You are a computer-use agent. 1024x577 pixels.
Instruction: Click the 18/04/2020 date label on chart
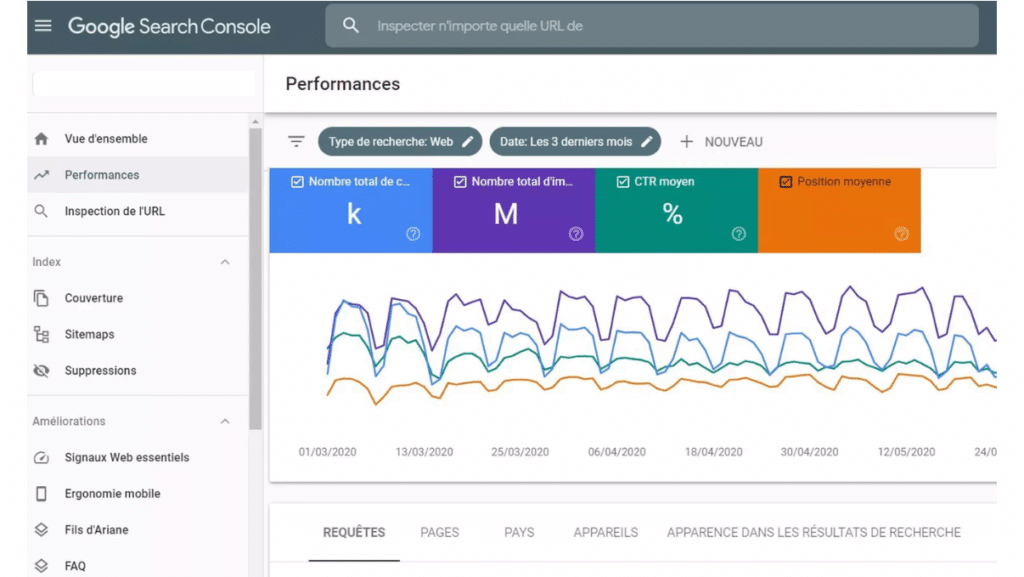point(713,452)
